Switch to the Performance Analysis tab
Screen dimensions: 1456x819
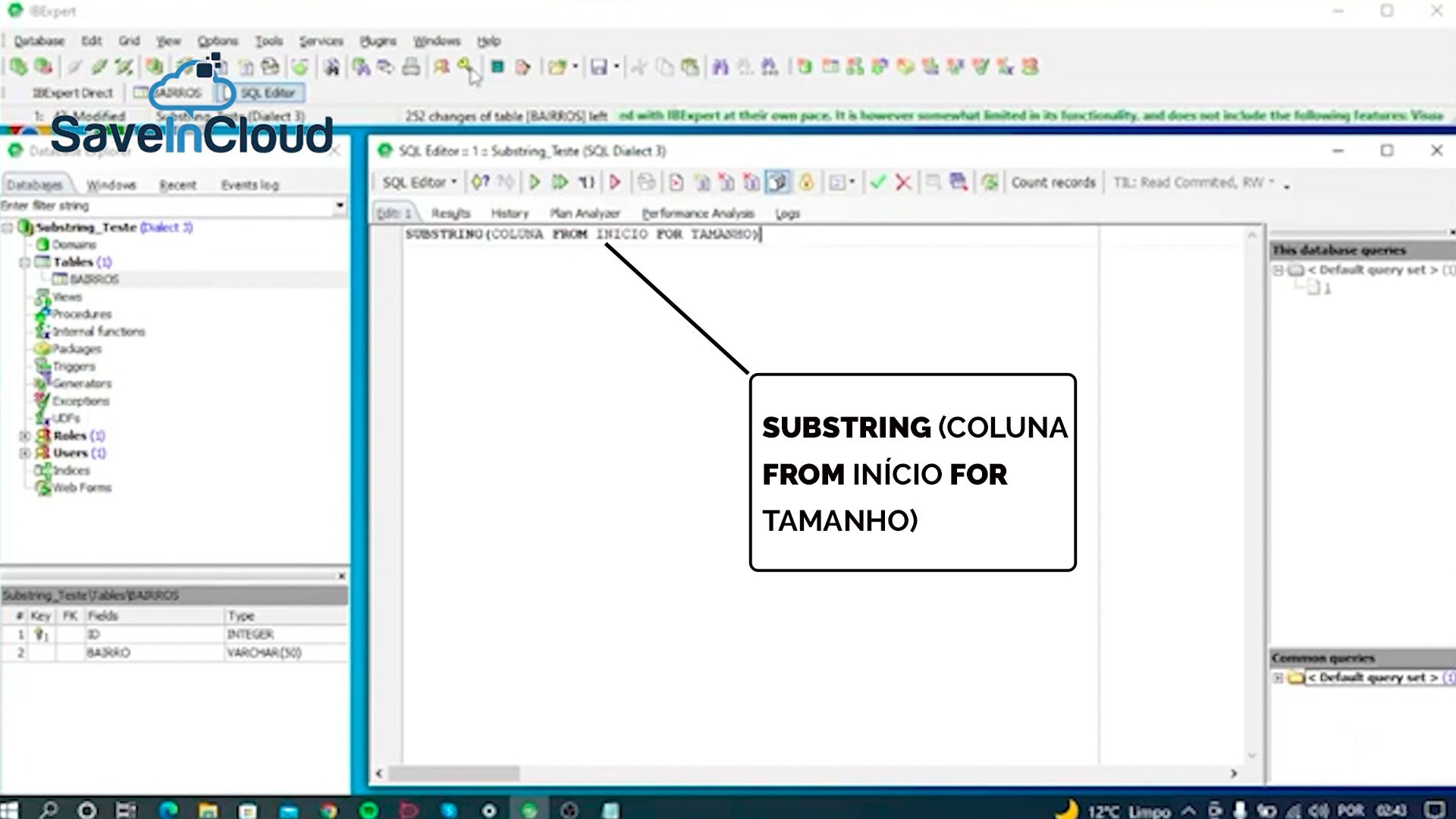pos(698,213)
